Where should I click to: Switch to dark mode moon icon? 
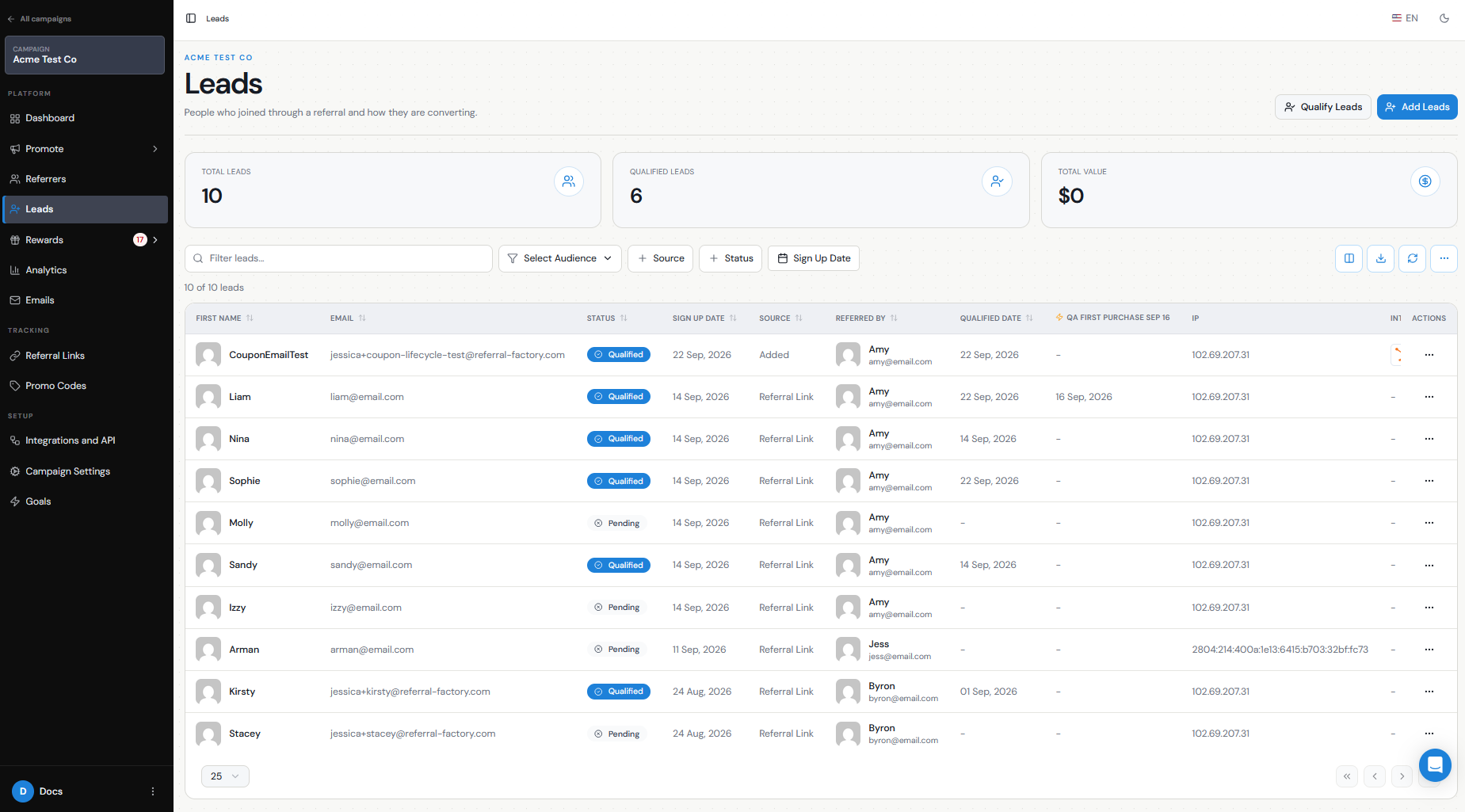1444,18
